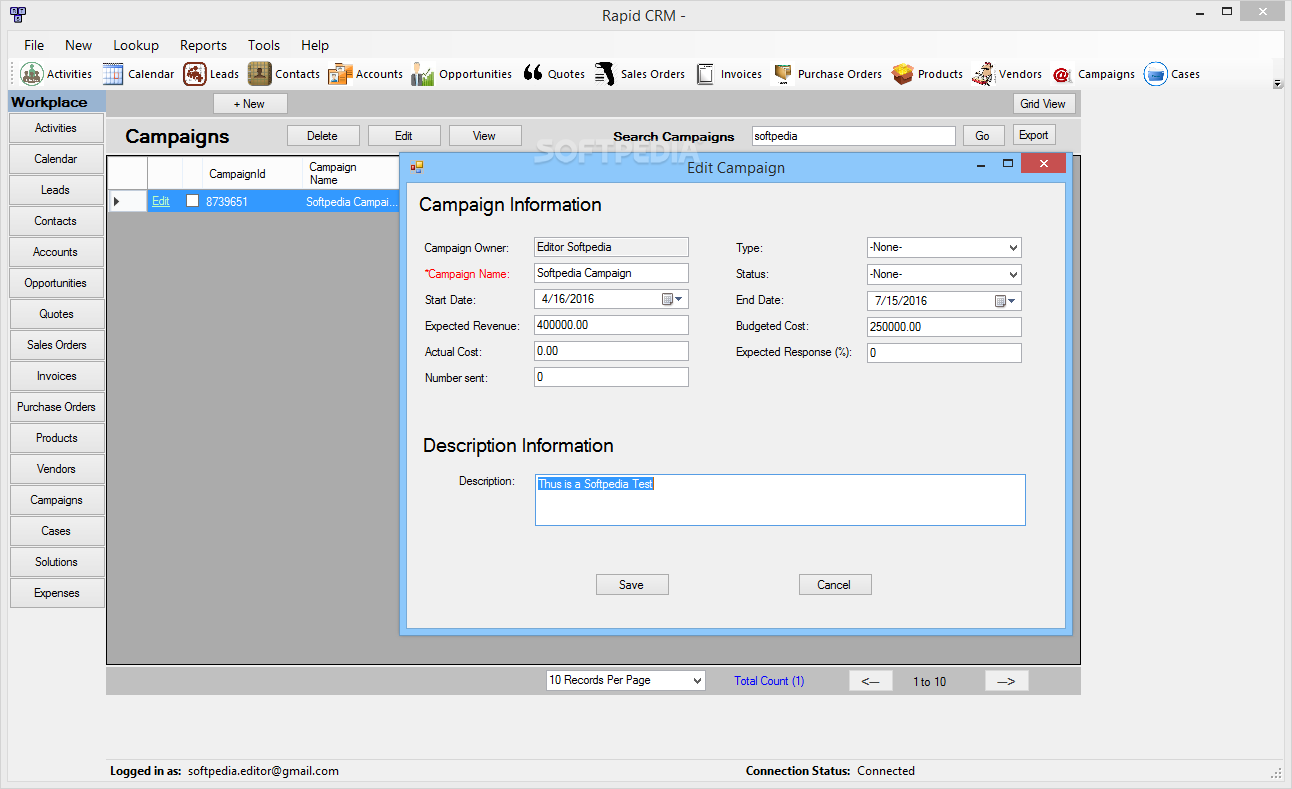
Task: Open Vendors via the toolbar icon
Action: pyautogui.click(x=983, y=74)
